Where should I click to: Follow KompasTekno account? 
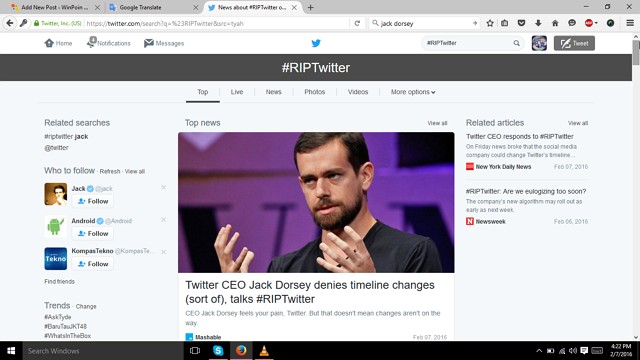coord(93,264)
